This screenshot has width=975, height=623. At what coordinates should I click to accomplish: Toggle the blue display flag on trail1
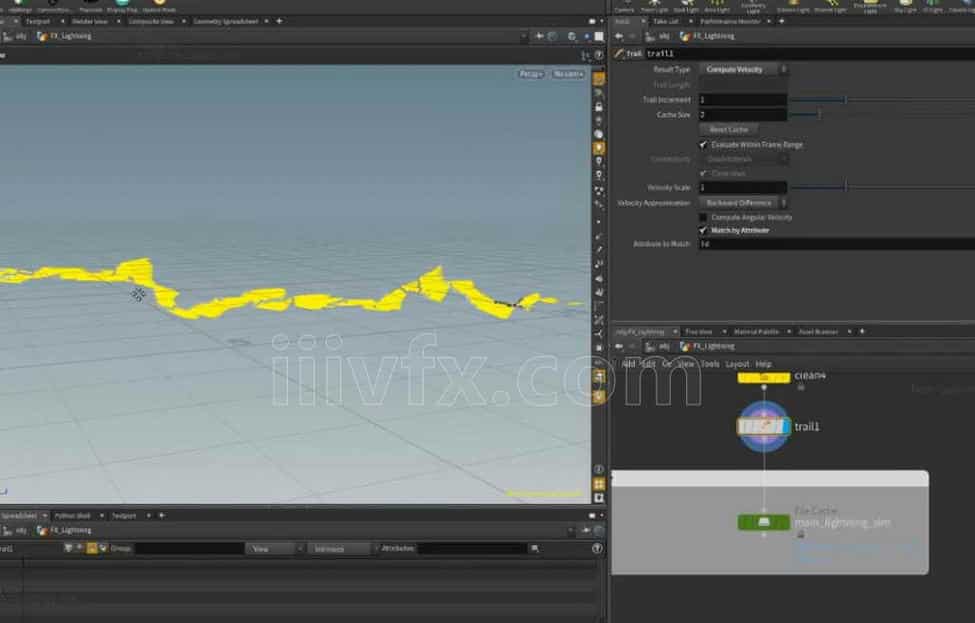(x=785, y=427)
